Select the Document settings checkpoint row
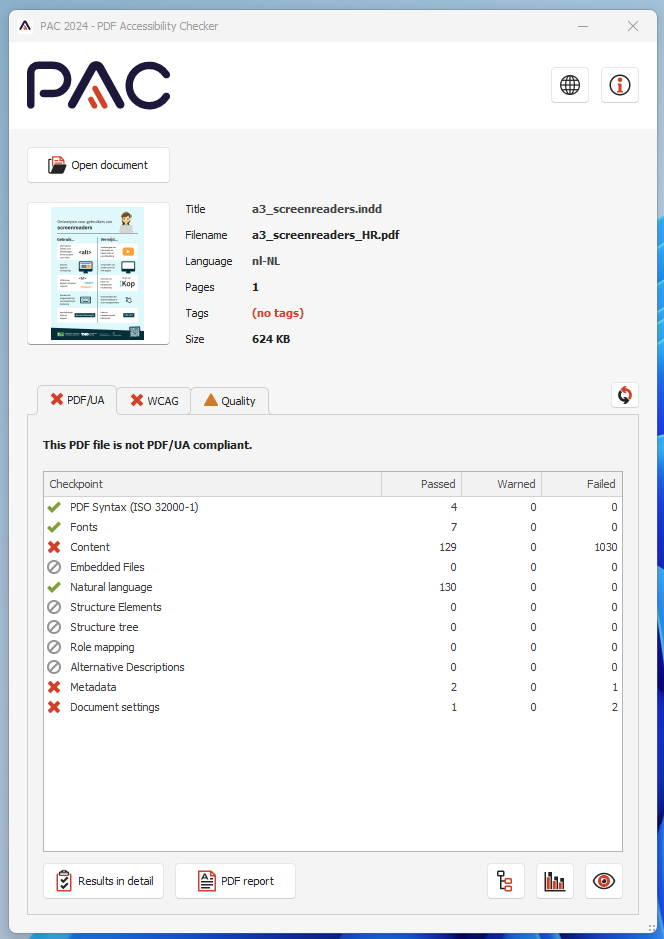Image resolution: width=664 pixels, height=939 pixels. click(114, 707)
